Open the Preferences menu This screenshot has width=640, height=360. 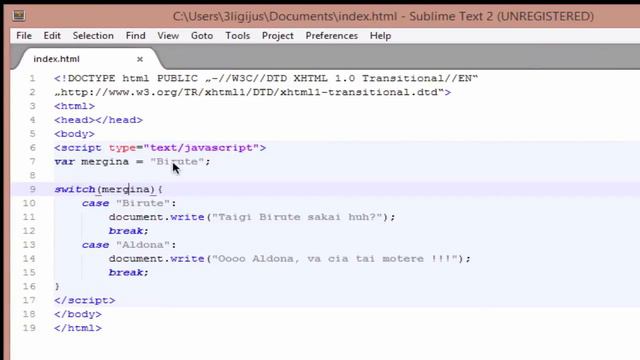tap(331, 36)
